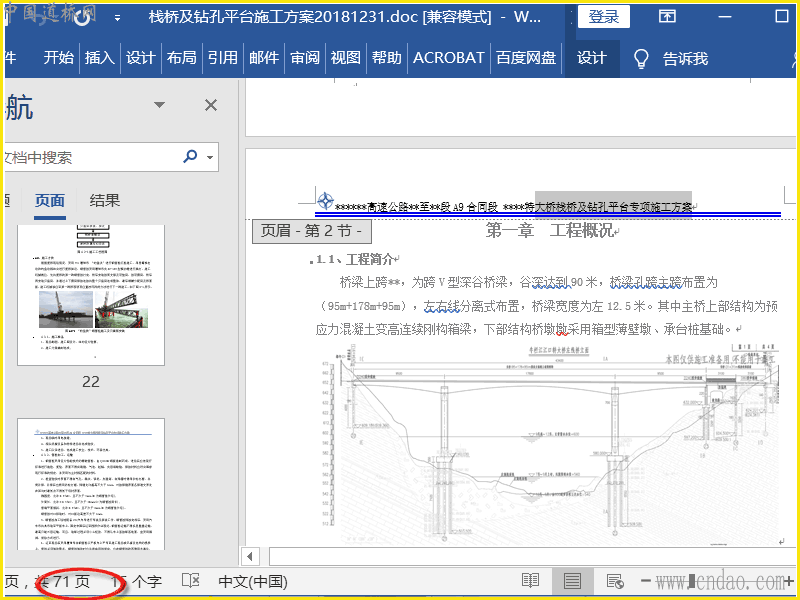This screenshot has height=600, width=800.
Task: Open the 邮件 (Mailings) ribbon tab
Action: coord(264,58)
